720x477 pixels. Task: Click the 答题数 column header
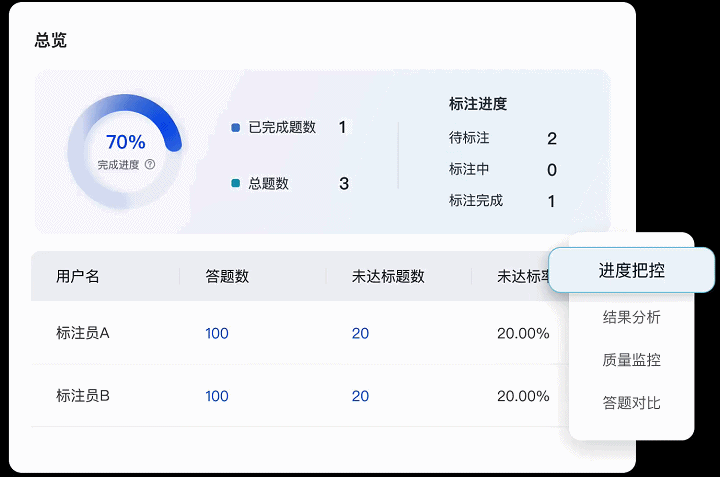[x=227, y=276]
